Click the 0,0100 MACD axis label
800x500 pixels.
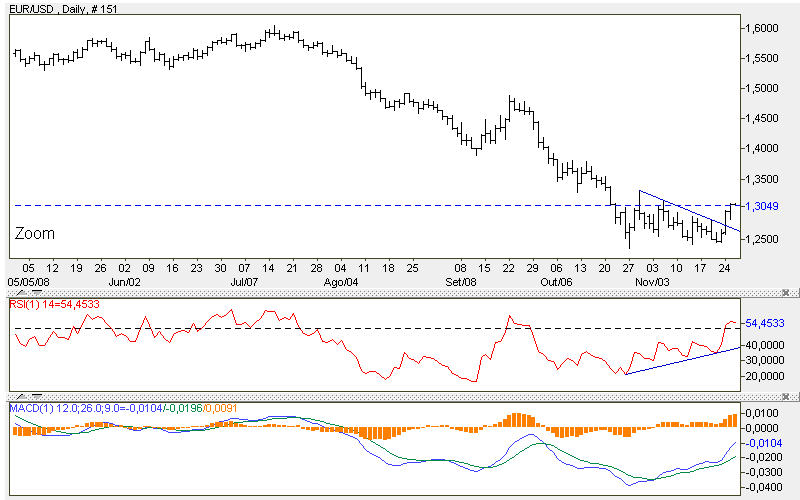coord(762,413)
